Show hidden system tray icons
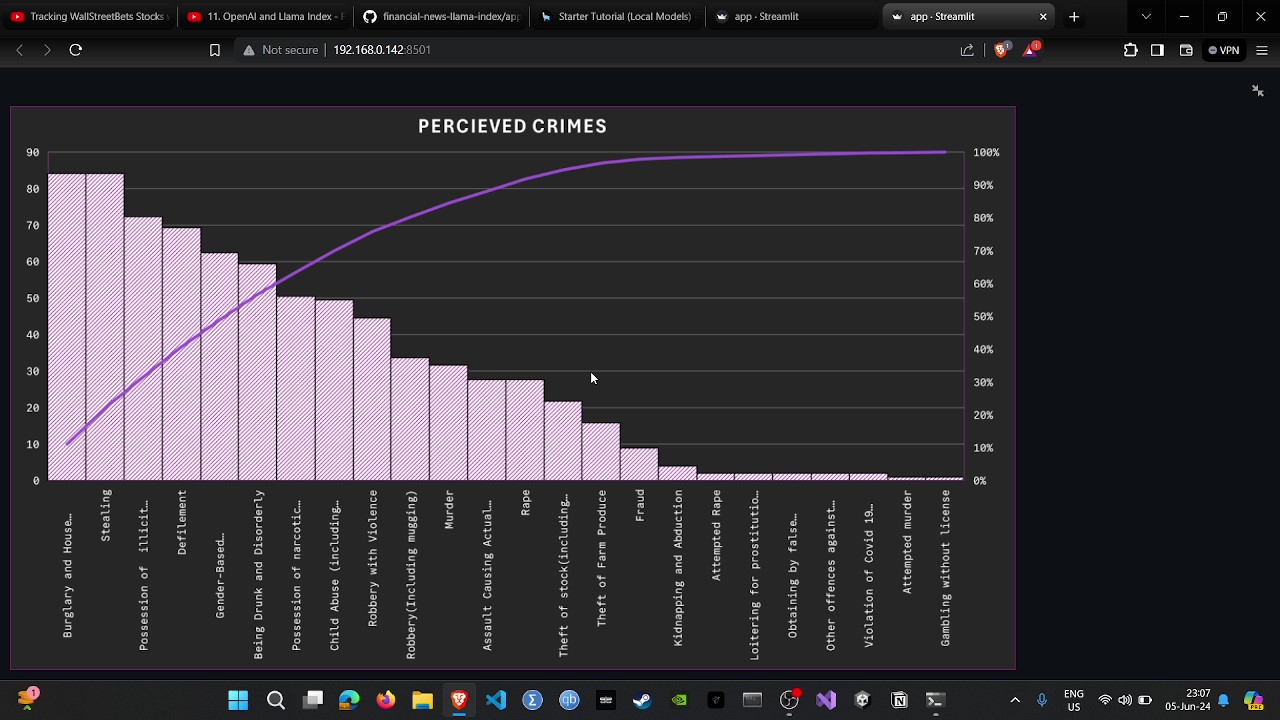 1015,700
